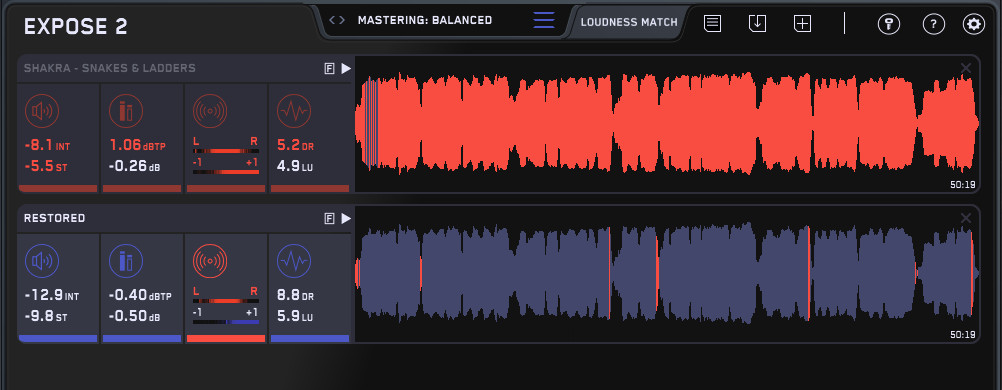Click inside the red Shakra waveform
Image resolution: width=1002 pixels, height=390 pixels.
(x=667, y=123)
